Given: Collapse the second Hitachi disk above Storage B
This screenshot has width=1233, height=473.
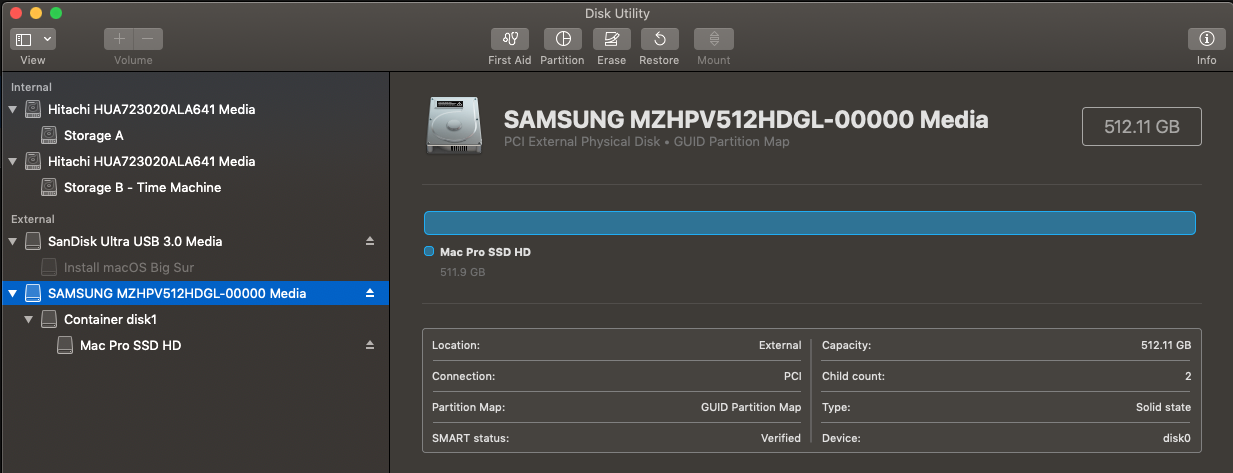Looking at the screenshot, I should (x=12, y=161).
